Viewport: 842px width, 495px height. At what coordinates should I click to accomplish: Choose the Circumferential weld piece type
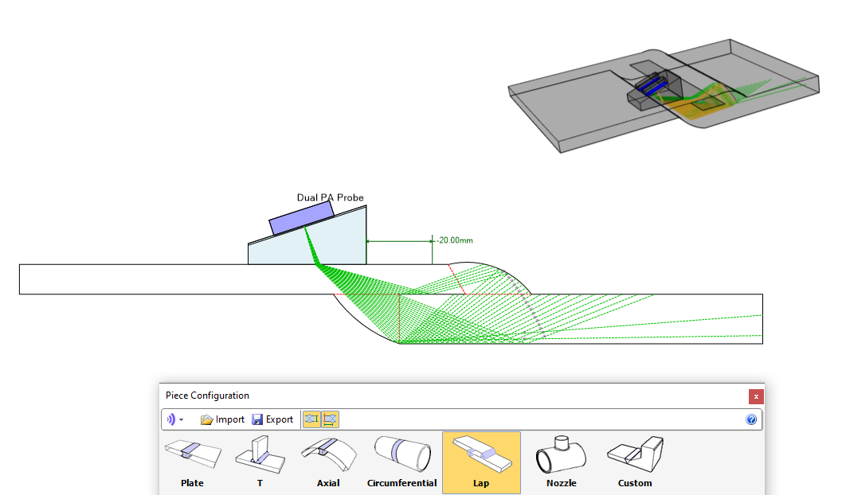tap(402, 463)
